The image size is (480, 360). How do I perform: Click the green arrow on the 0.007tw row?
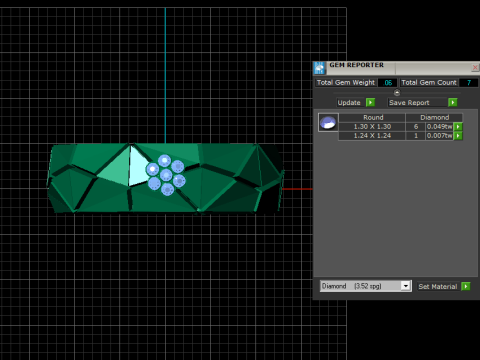tap(458, 136)
